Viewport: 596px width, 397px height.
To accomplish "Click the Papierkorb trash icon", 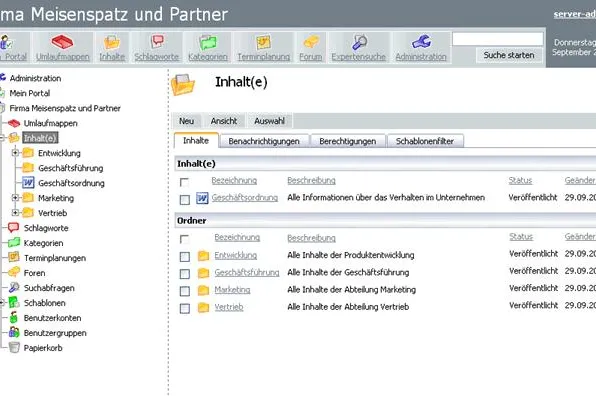I will [x=14, y=347].
